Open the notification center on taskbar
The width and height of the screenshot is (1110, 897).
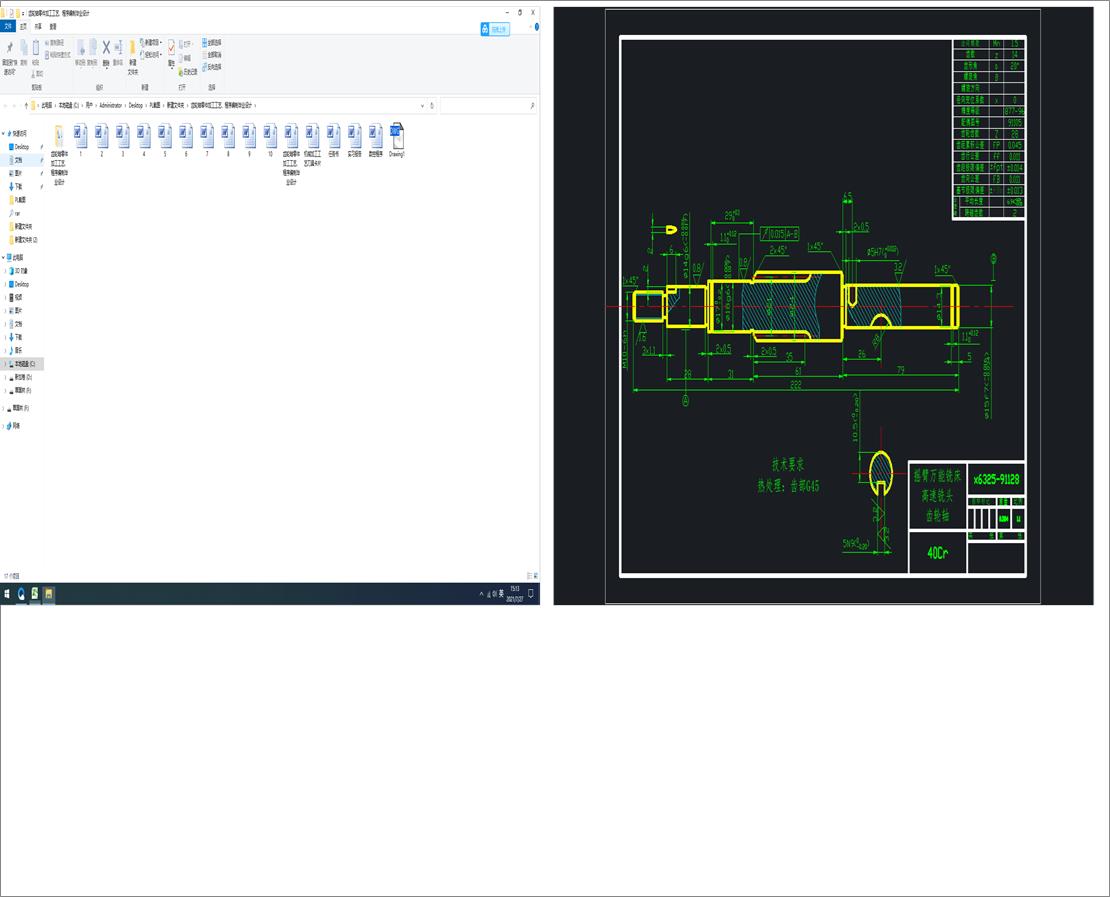tap(531, 594)
